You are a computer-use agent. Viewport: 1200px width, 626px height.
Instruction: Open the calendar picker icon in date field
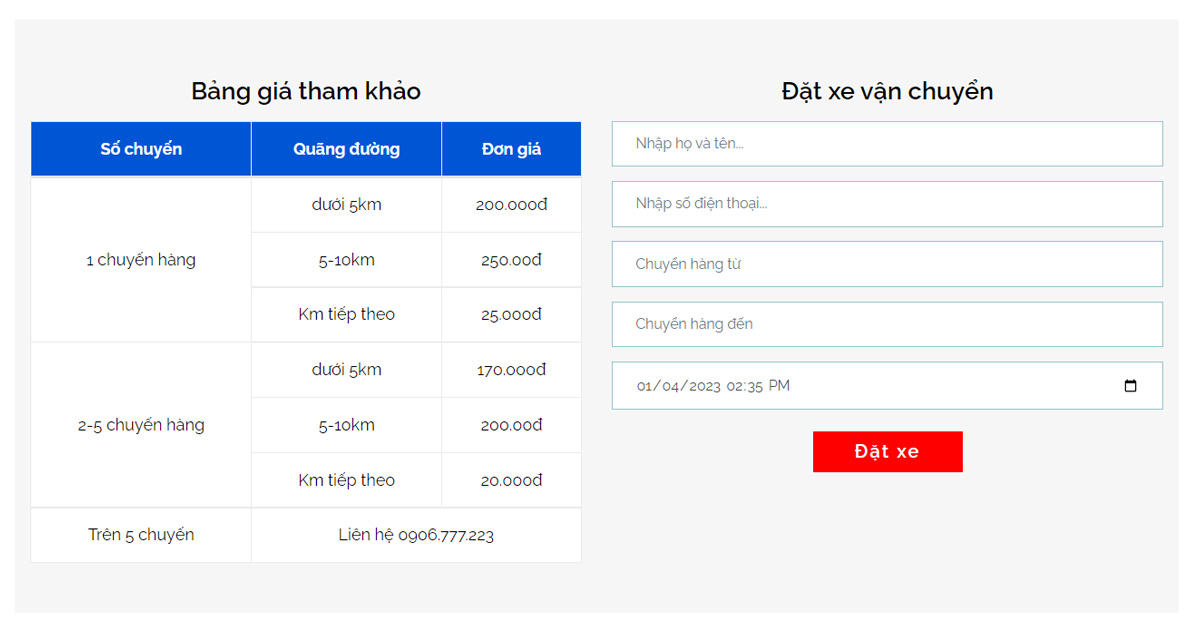[1130, 386]
